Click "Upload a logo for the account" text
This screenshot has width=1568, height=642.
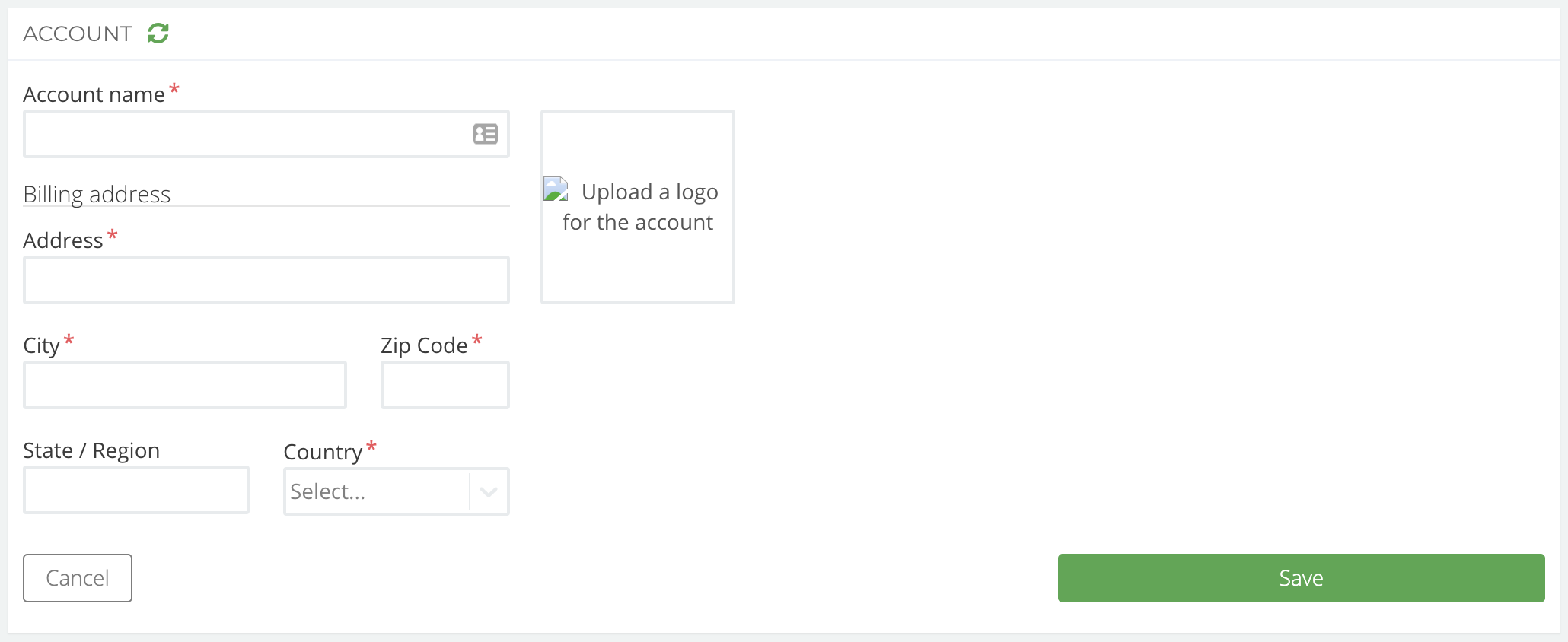639,207
